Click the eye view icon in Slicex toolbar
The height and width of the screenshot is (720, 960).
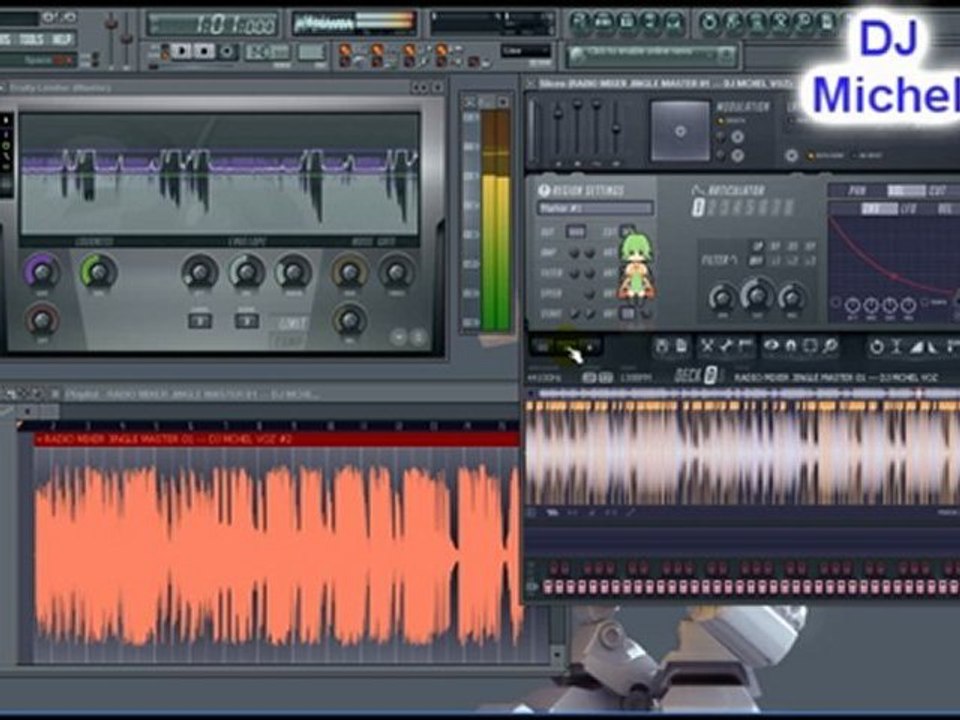771,347
